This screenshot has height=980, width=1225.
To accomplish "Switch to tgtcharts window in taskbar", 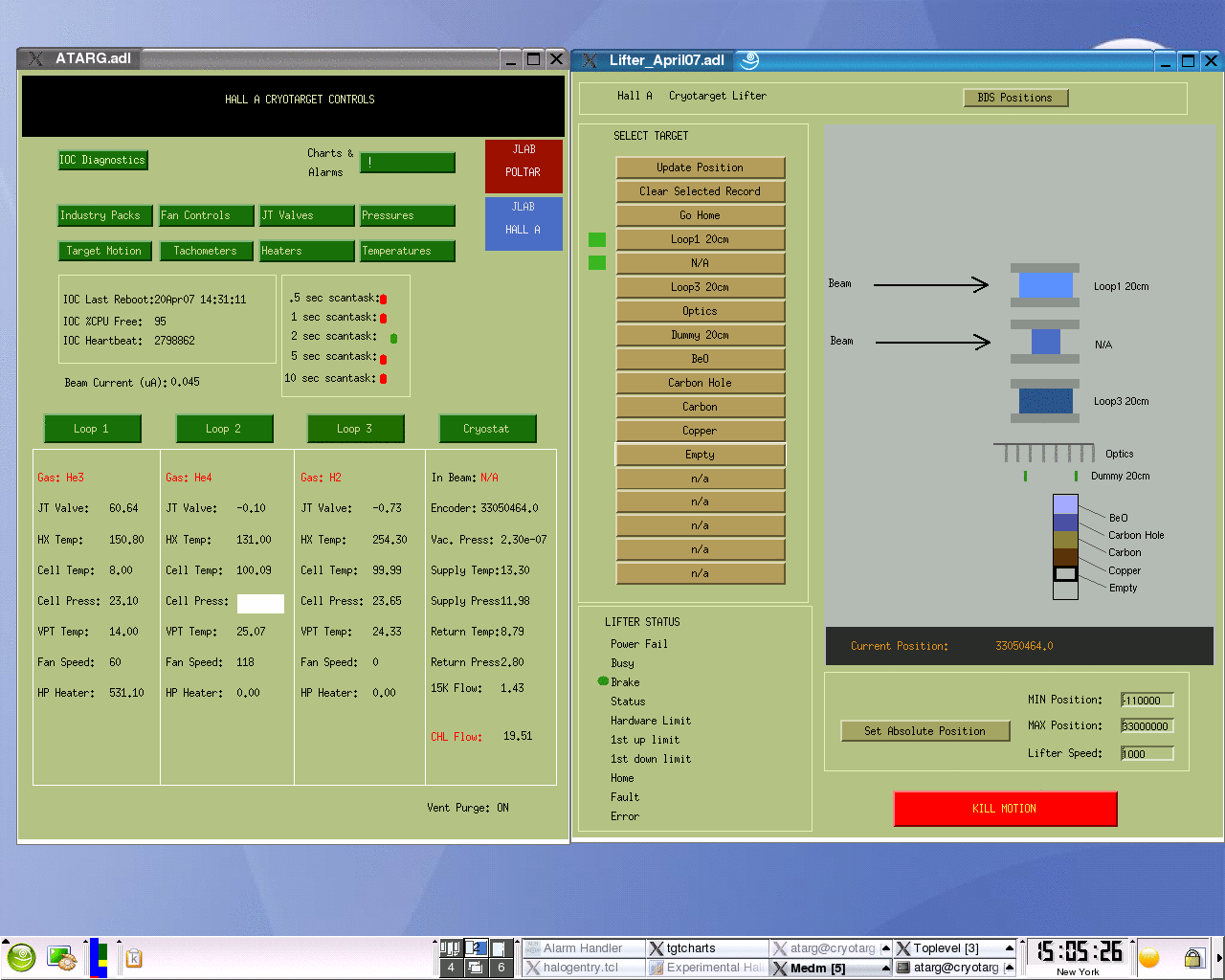I will [x=707, y=948].
